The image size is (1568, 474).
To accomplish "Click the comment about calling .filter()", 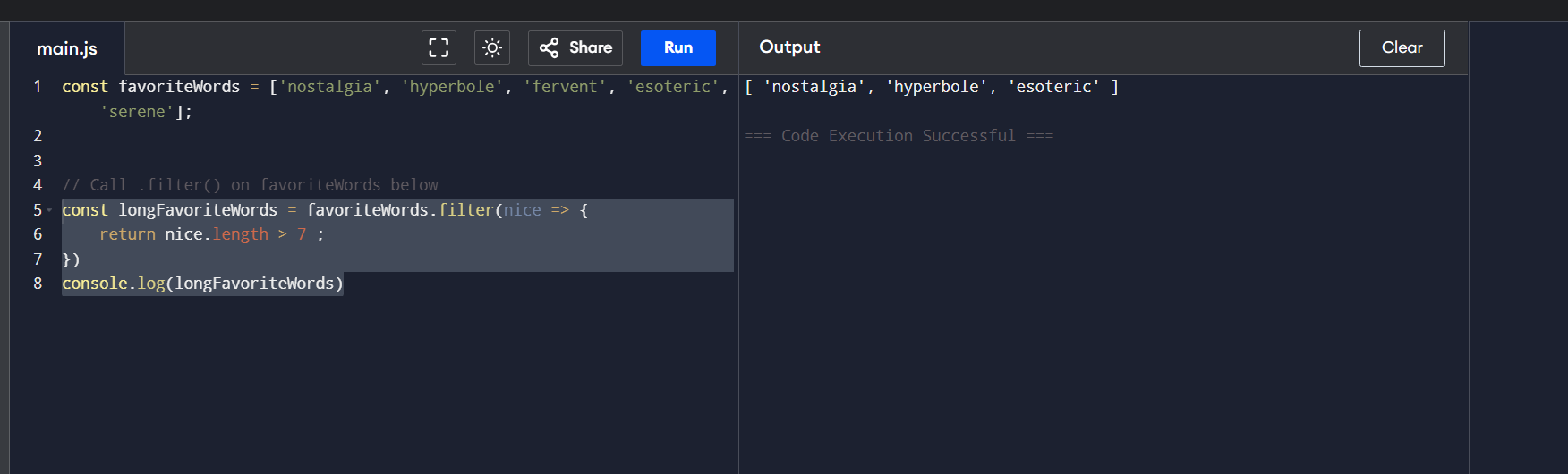I will pyautogui.click(x=250, y=185).
